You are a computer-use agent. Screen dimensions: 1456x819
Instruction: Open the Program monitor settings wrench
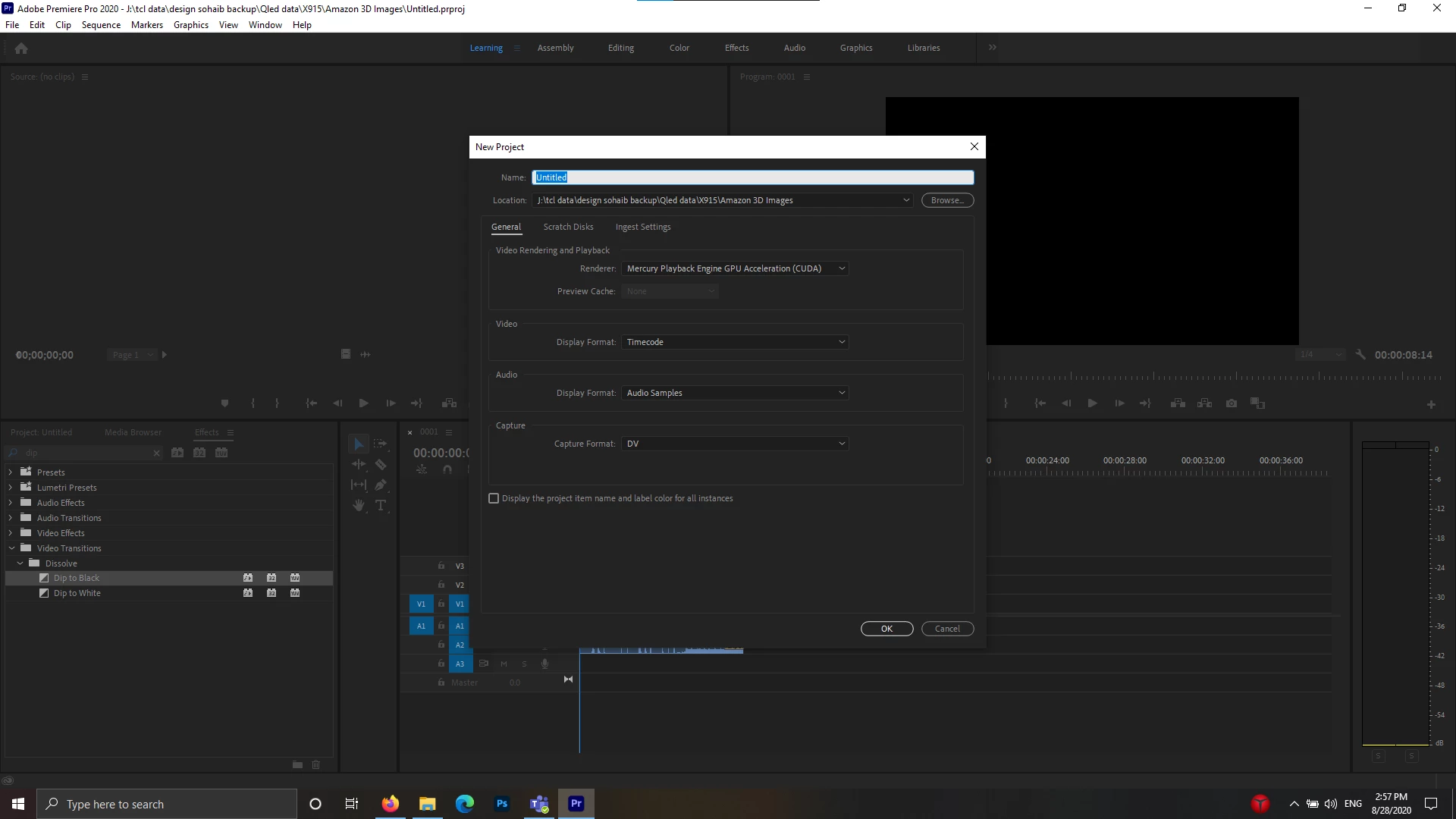[1360, 355]
